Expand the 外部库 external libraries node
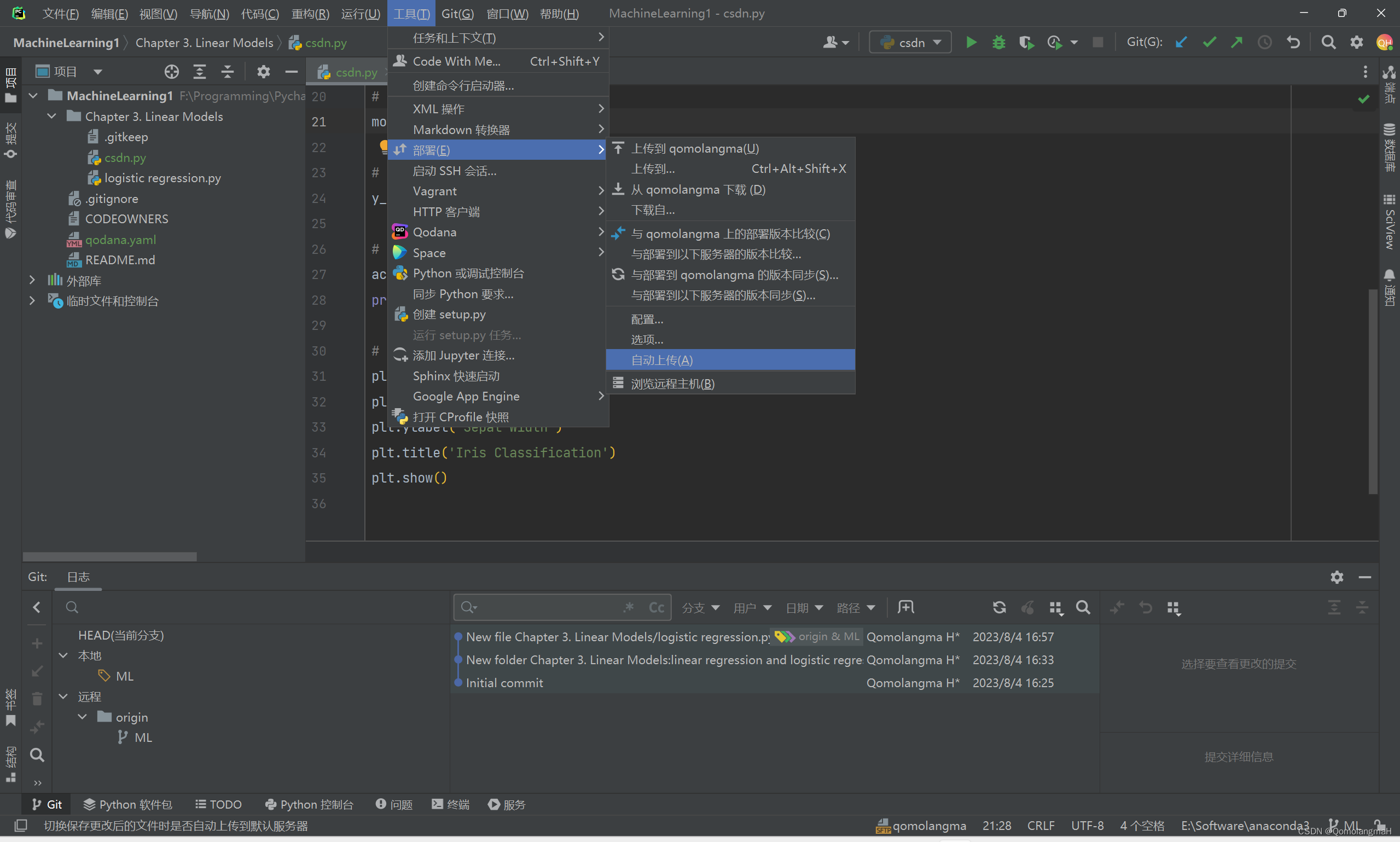Image resolution: width=1400 pixels, height=842 pixels. [x=32, y=280]
